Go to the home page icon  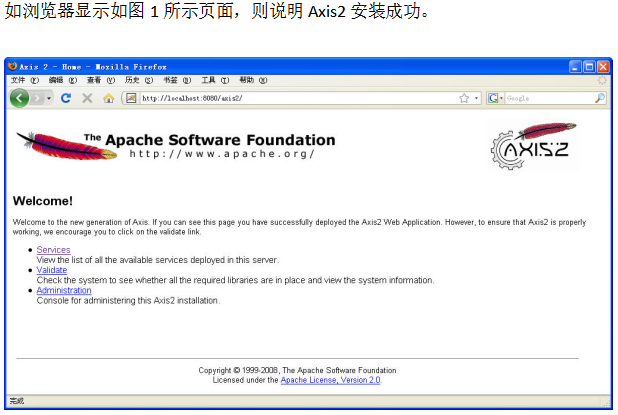(x=108, y=98)
